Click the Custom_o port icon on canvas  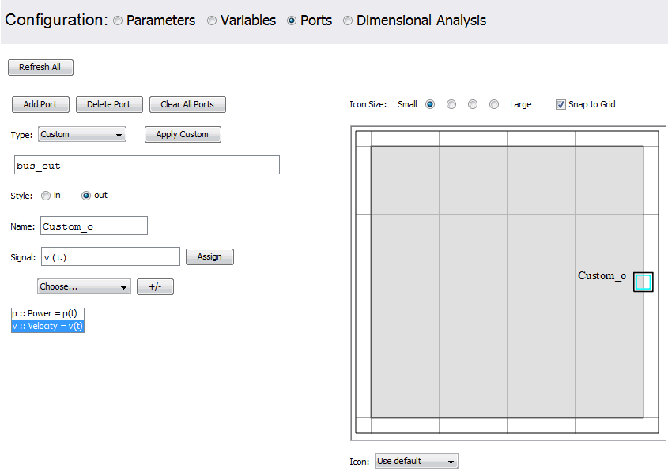643,282
